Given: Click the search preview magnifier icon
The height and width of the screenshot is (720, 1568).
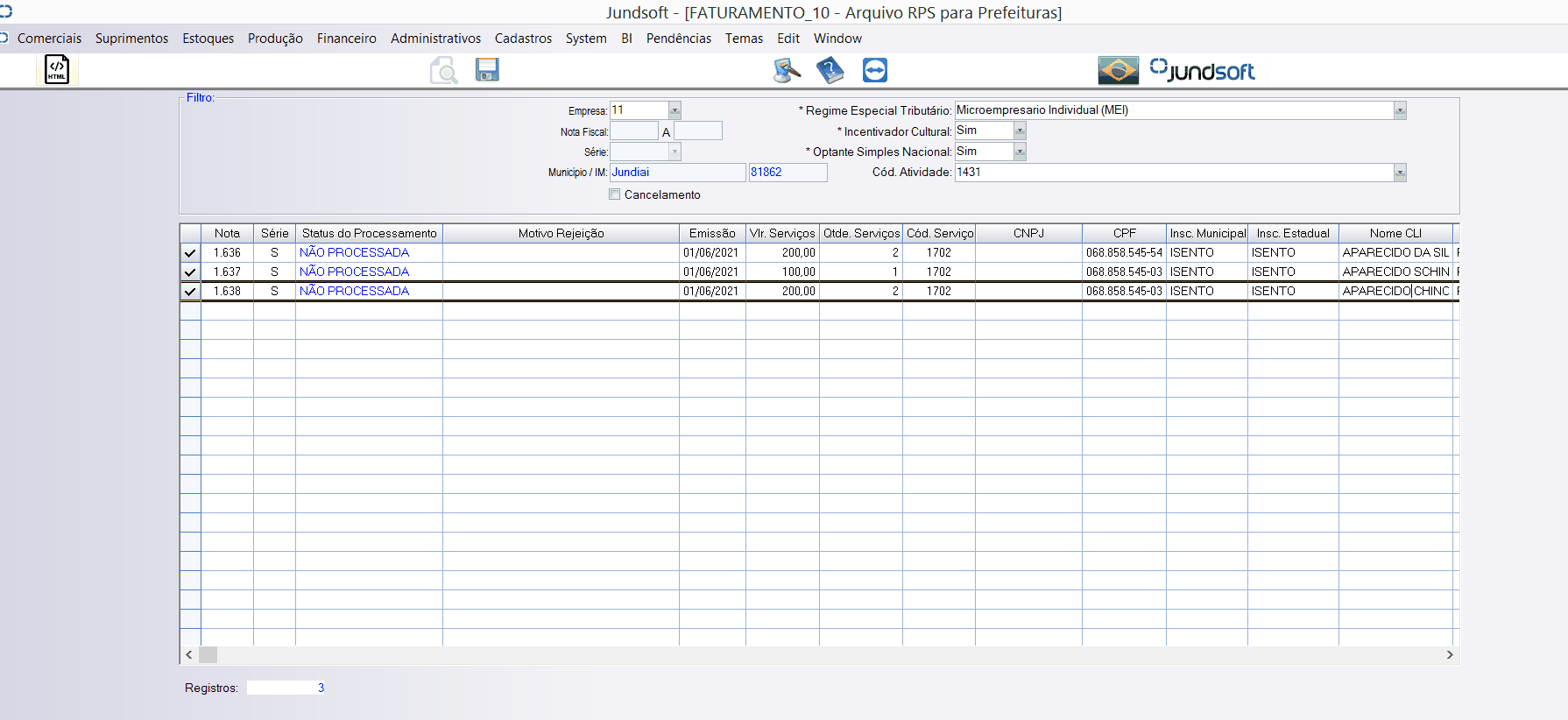Looking at the screenshot, I should (x=444, y=70).
